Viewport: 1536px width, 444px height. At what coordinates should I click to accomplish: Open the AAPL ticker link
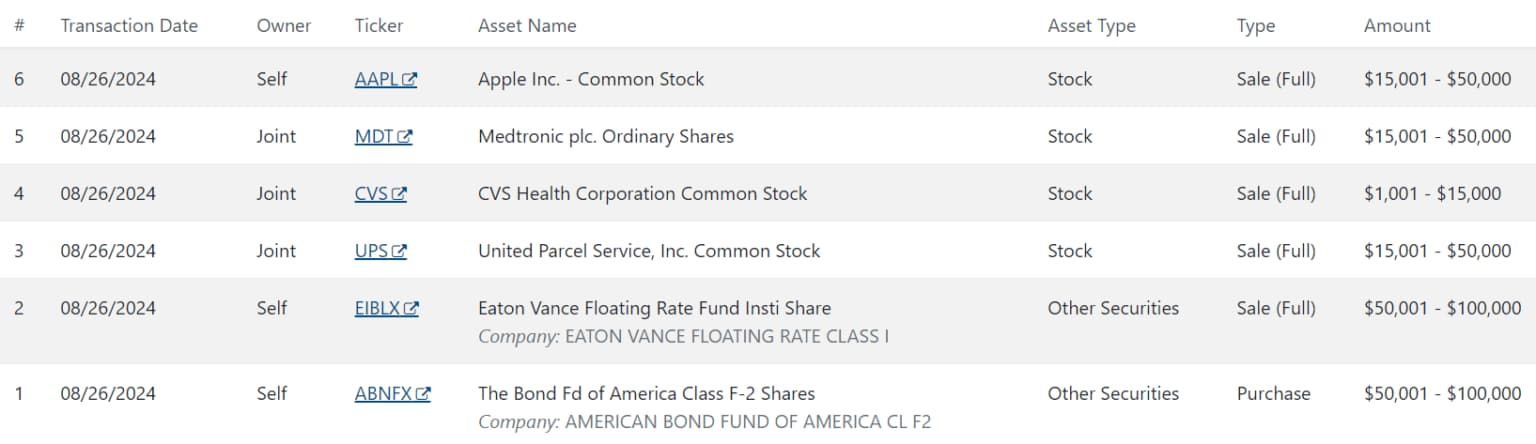click(385, 79)
